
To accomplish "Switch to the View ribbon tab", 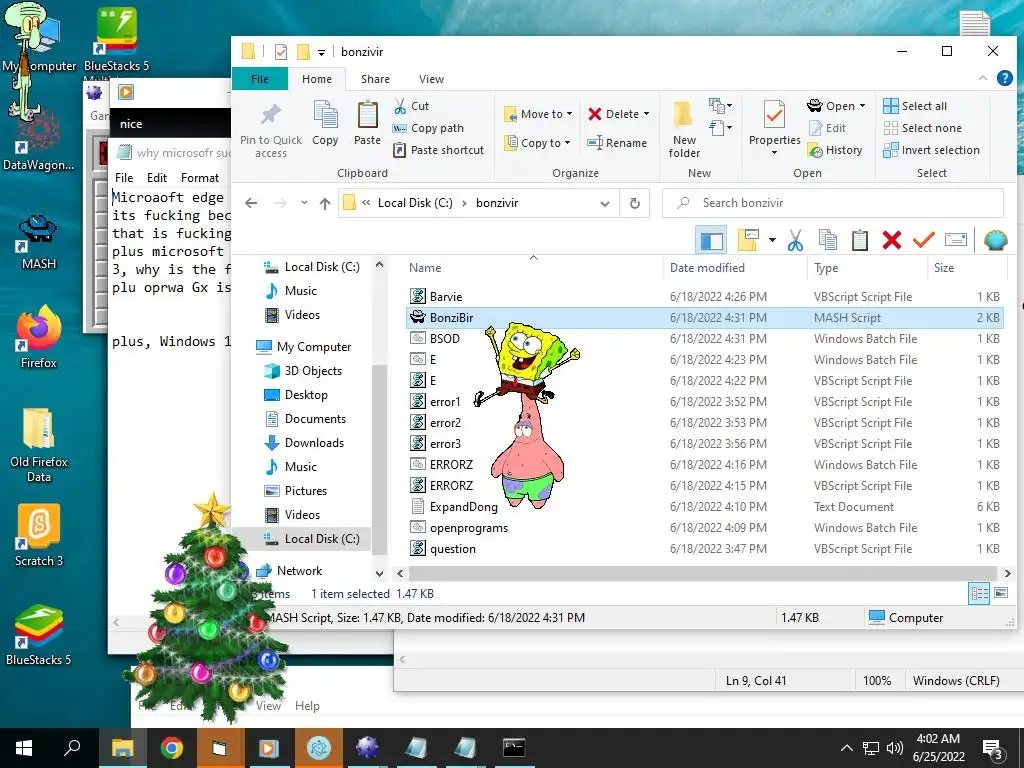I will (x=431, y=79).
